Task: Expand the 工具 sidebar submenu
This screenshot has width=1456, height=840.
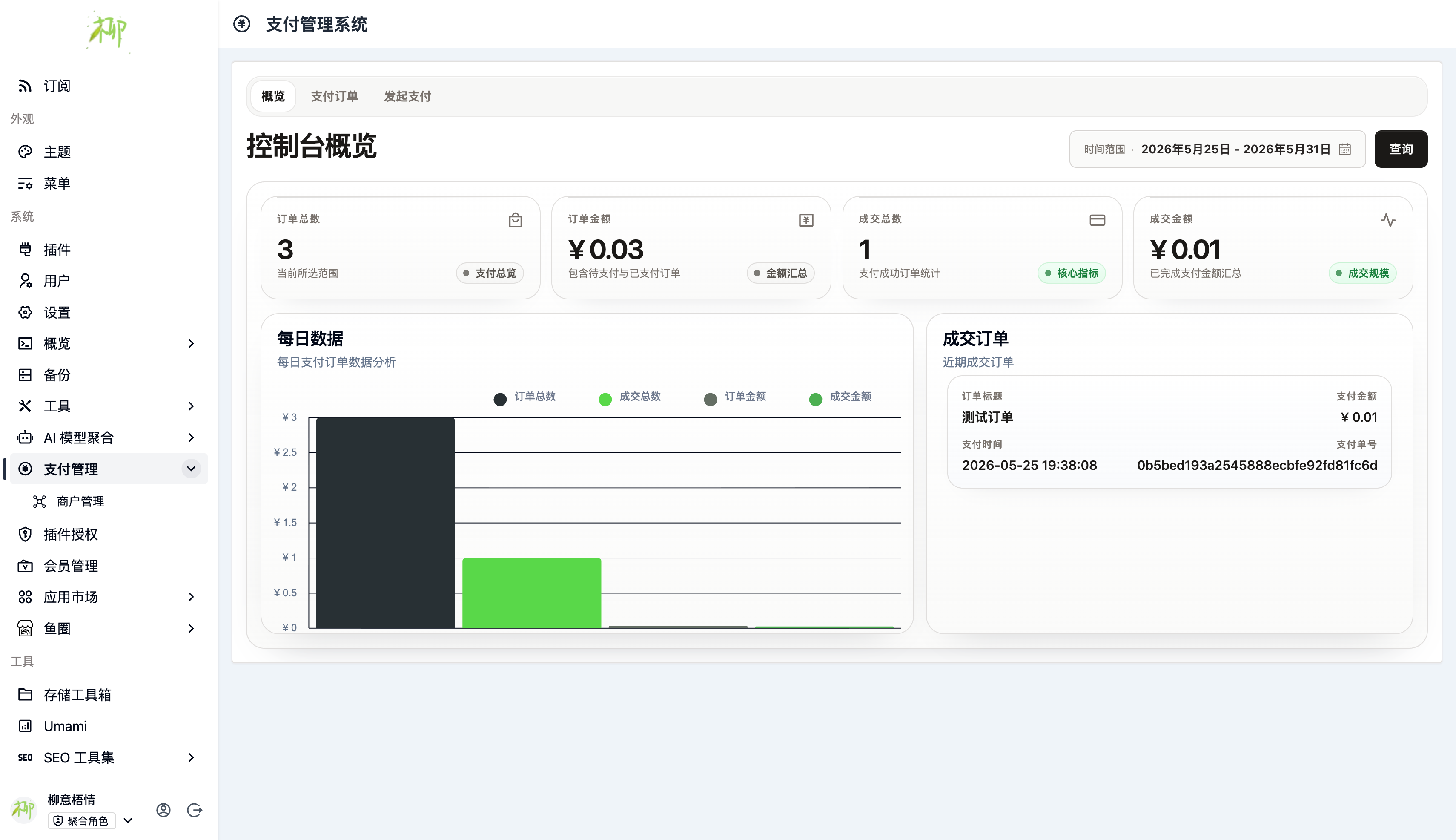Action: pos(192,406)
